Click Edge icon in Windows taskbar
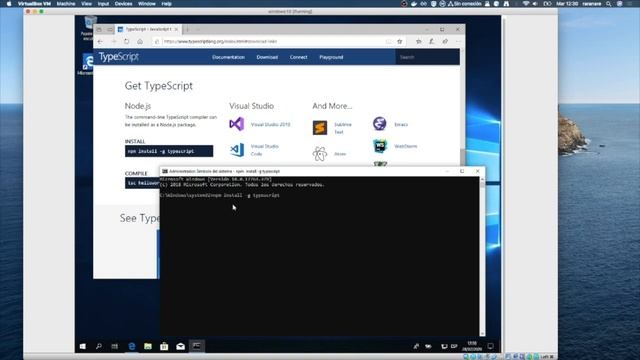This screenshot has width=640, height=360. click(131, 346)
